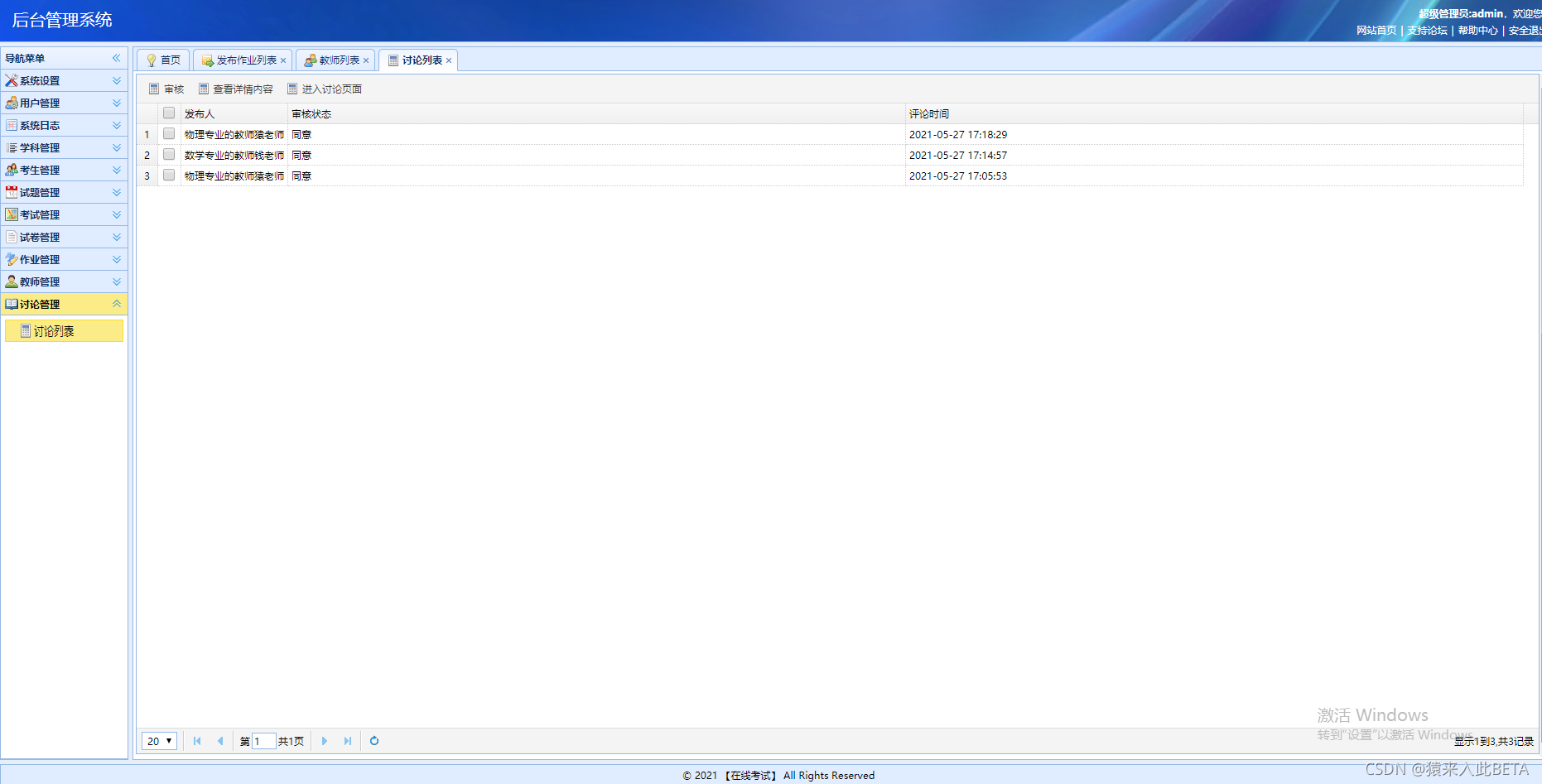Expand the 考试管理 section chevron
The width and height of the screenshot is (1542, 784).
(x=117, y=215)
